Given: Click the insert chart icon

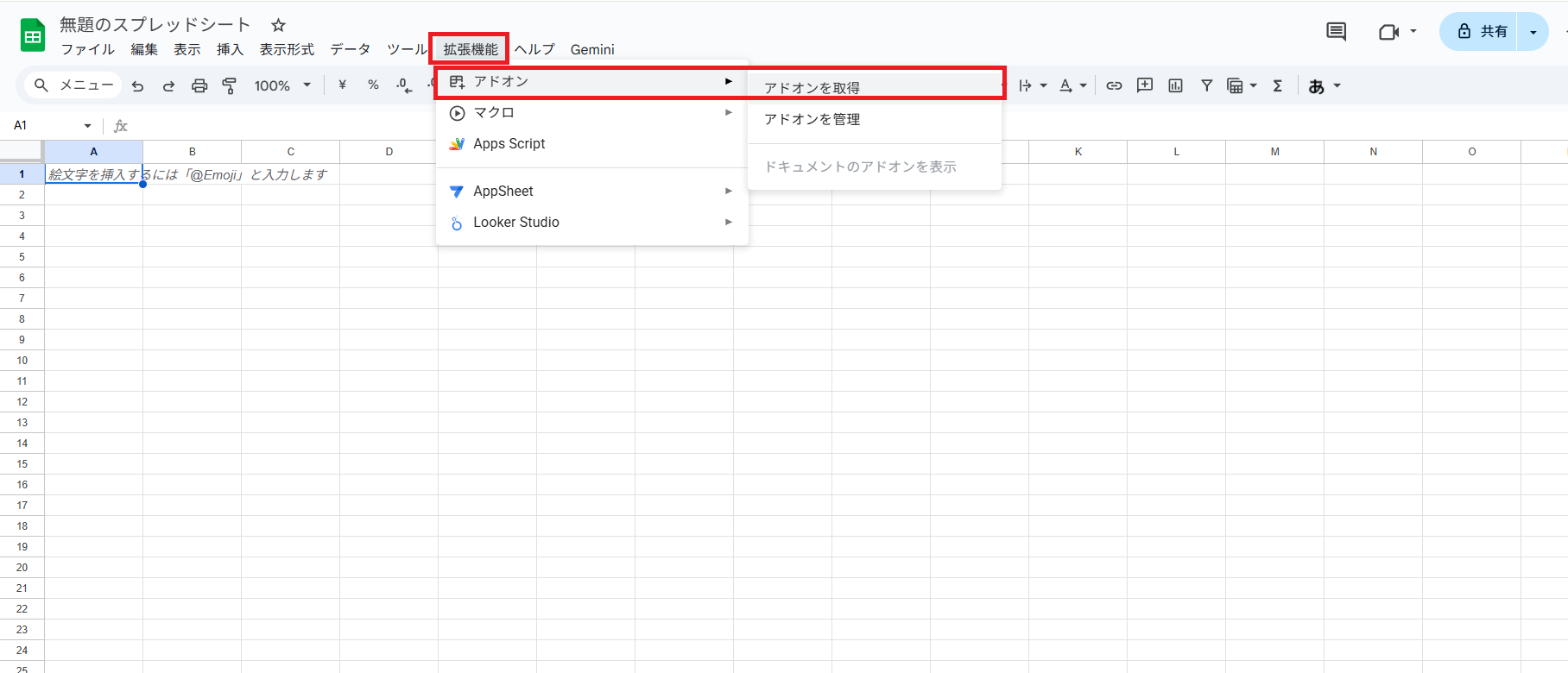Looking at the screenshot, I should tap(1175, 85).
